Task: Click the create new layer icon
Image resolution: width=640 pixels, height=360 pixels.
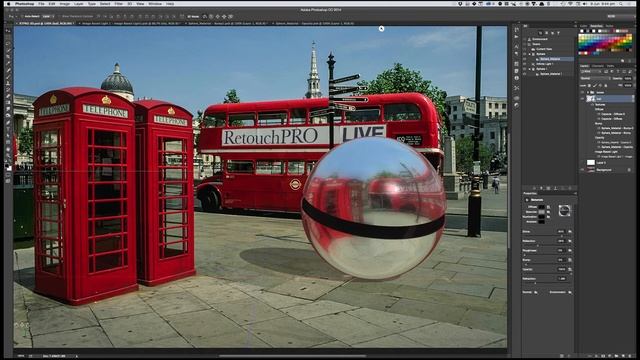Action: coord(623,356)
